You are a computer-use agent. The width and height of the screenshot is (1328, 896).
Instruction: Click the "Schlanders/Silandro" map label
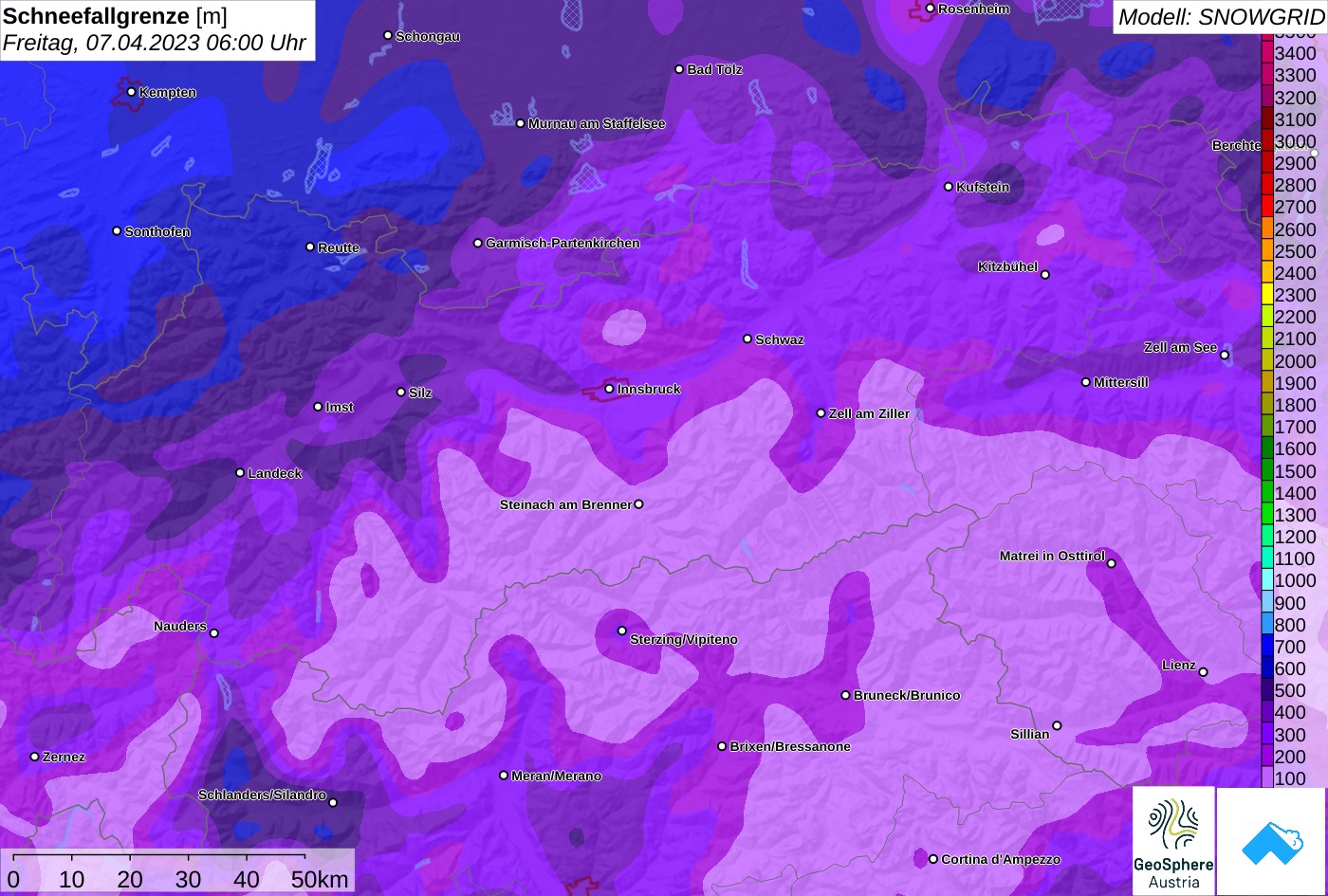pyautogui.click(x=262, y=795)
